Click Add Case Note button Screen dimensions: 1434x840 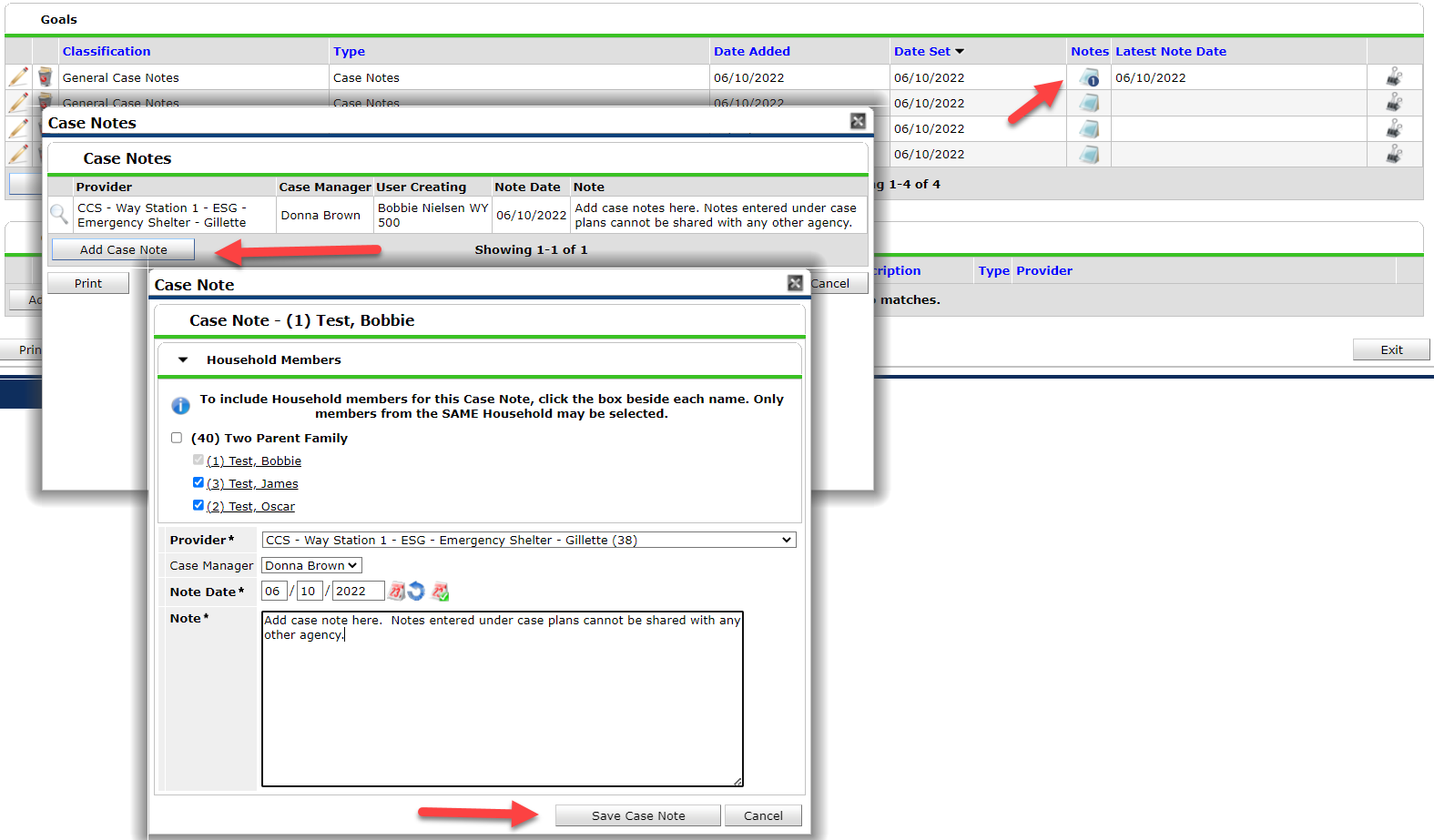coord(124,249)
